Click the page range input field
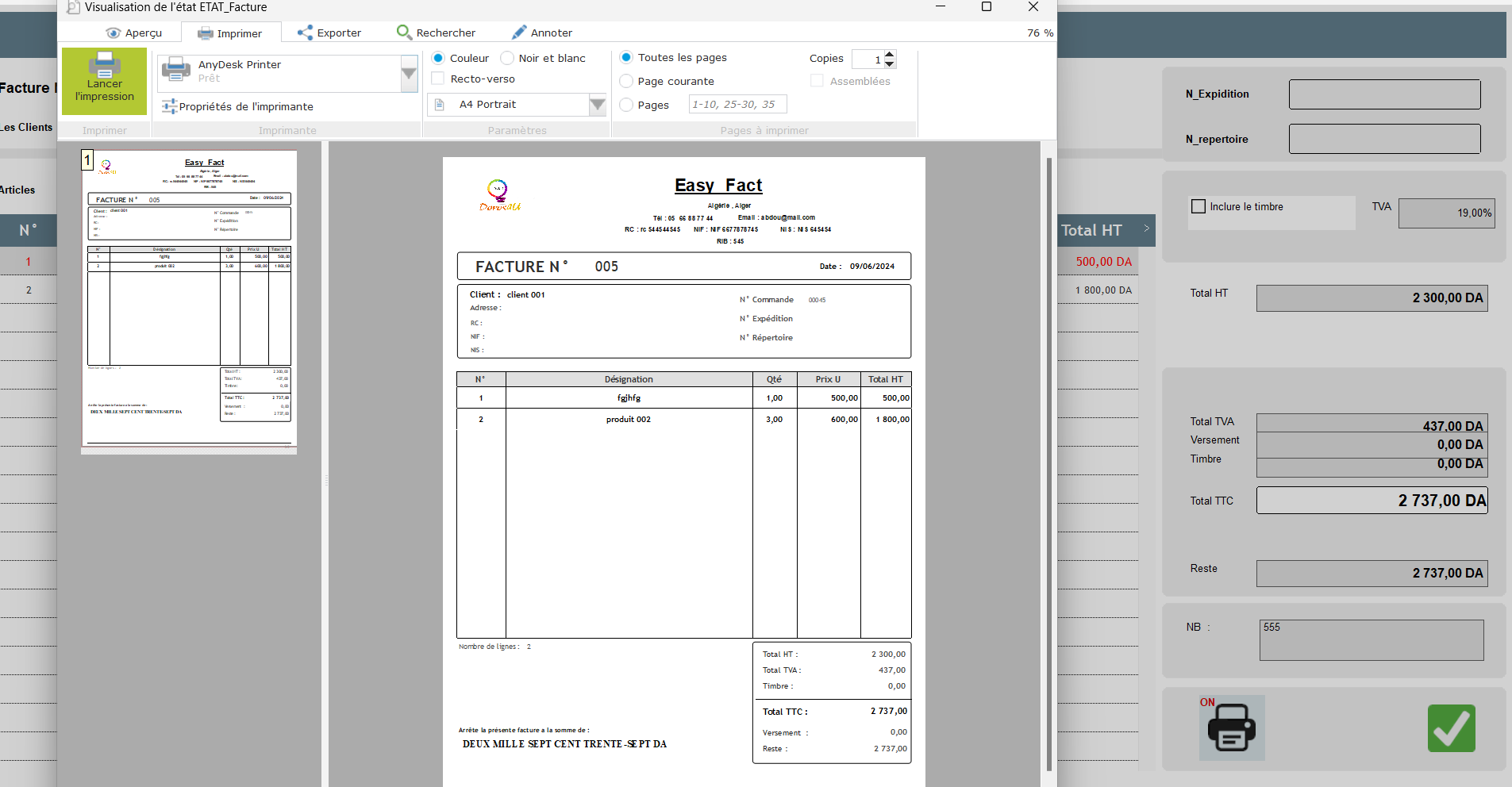Screen dimensions: 1512x787 pyautogui.click(x=737, y=105)
